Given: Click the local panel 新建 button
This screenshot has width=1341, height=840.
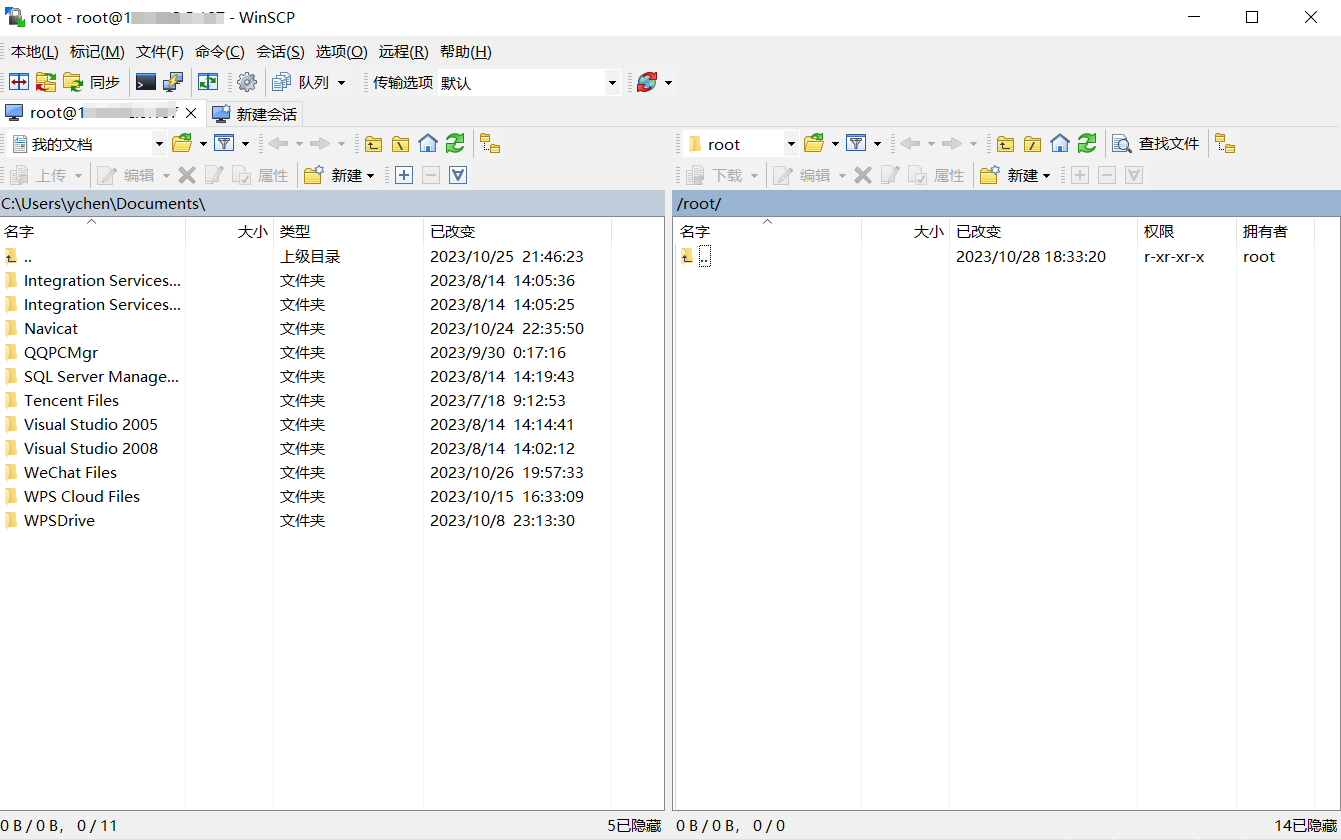Looking at the screenshot, I should (333, 175).
